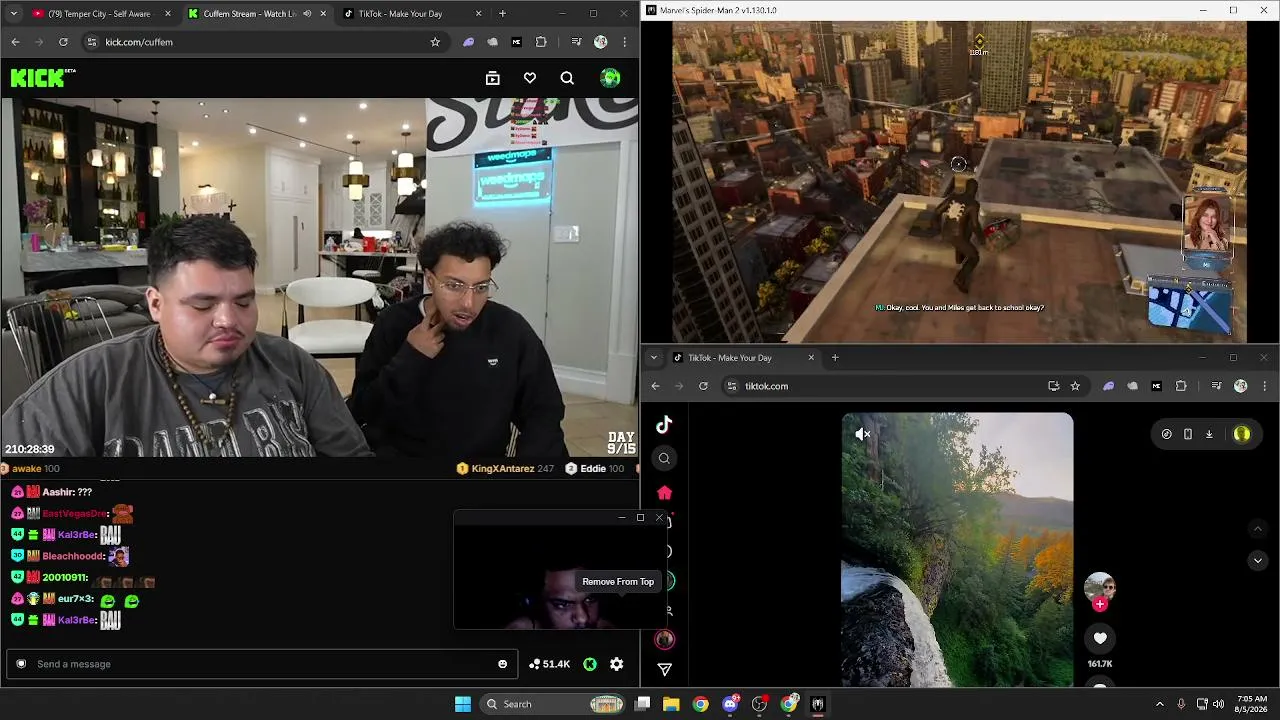The height and width of the screenshot is (720, 1280).
Task: Bookmark kick.com page with the star icon
Action: (x=435, y=42)
